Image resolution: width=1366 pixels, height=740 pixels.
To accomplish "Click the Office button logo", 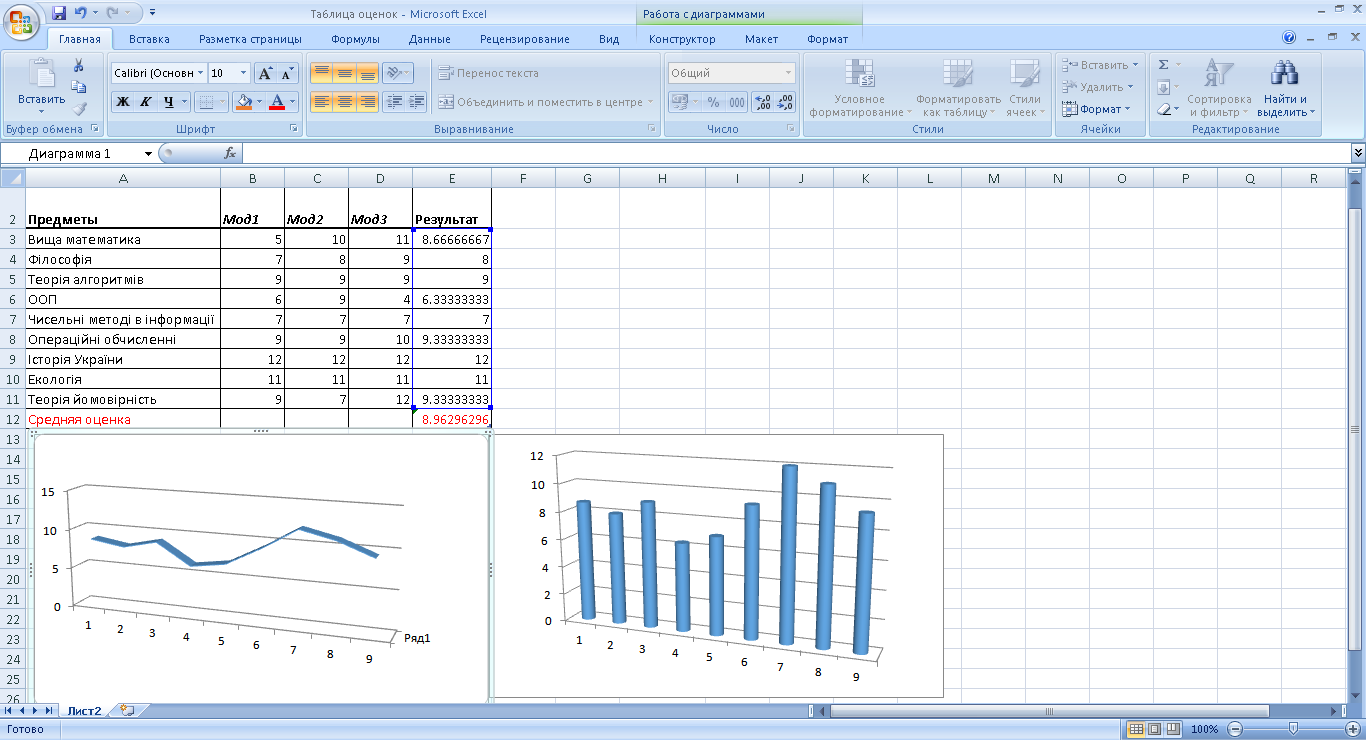I will [20, 20].
